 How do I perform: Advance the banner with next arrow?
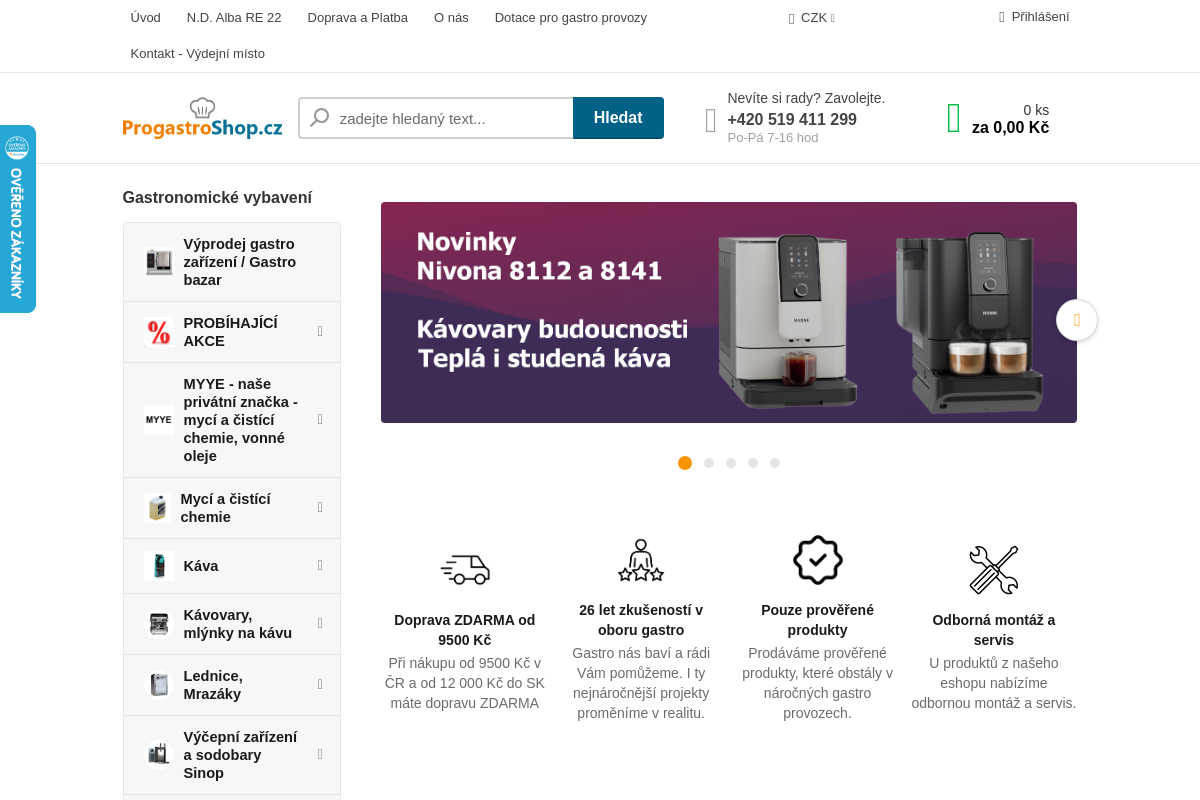(x=1077, y=320)
